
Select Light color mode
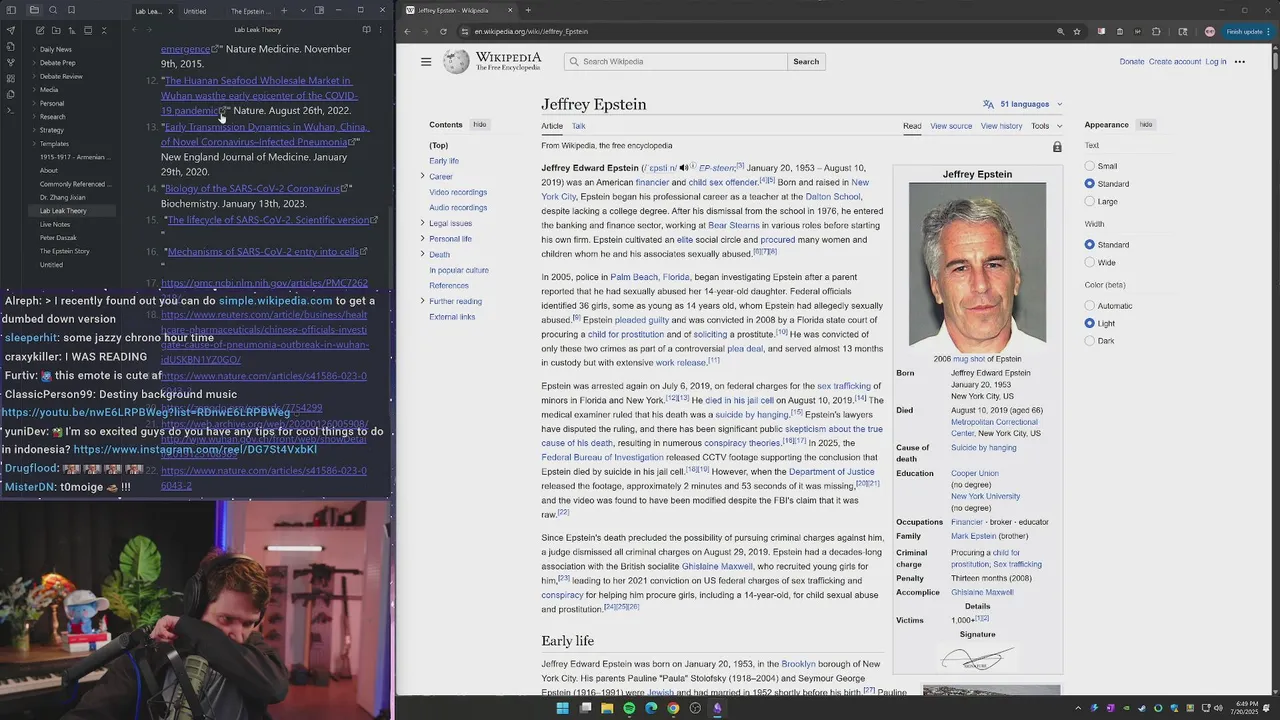click(1090, 324)
